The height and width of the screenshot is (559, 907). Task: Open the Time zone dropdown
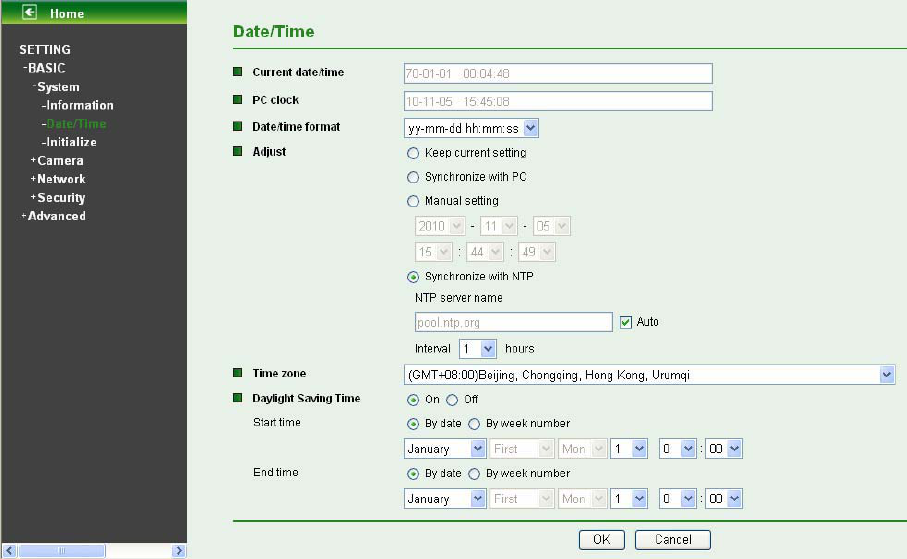pos(650,375)
